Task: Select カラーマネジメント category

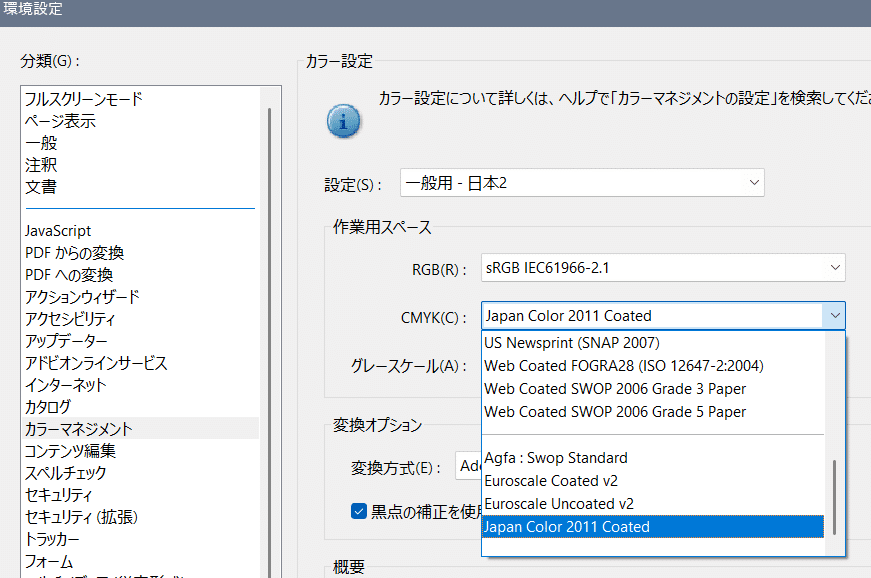Action: point(141,429)
